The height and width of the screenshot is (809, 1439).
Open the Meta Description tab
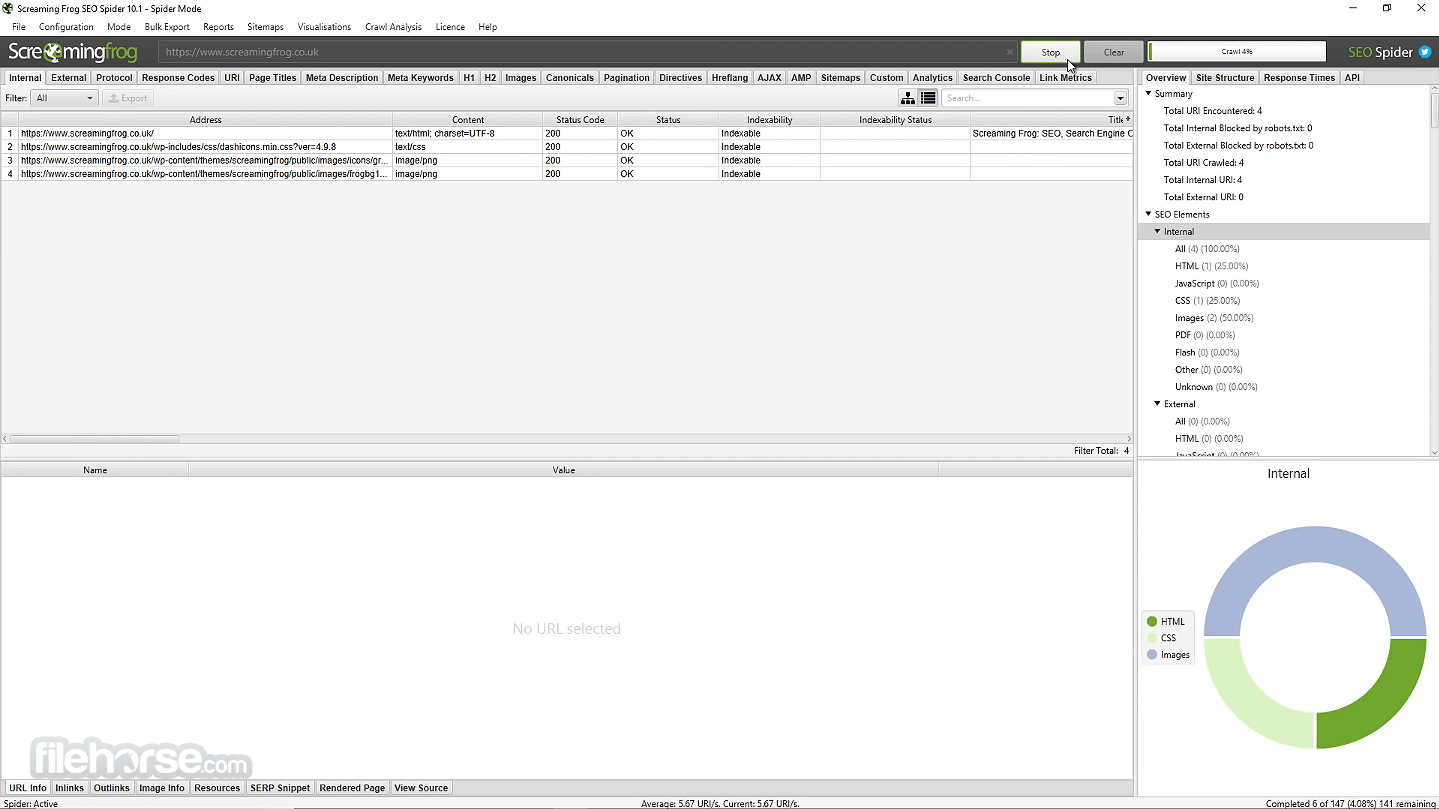pos(342,77)
